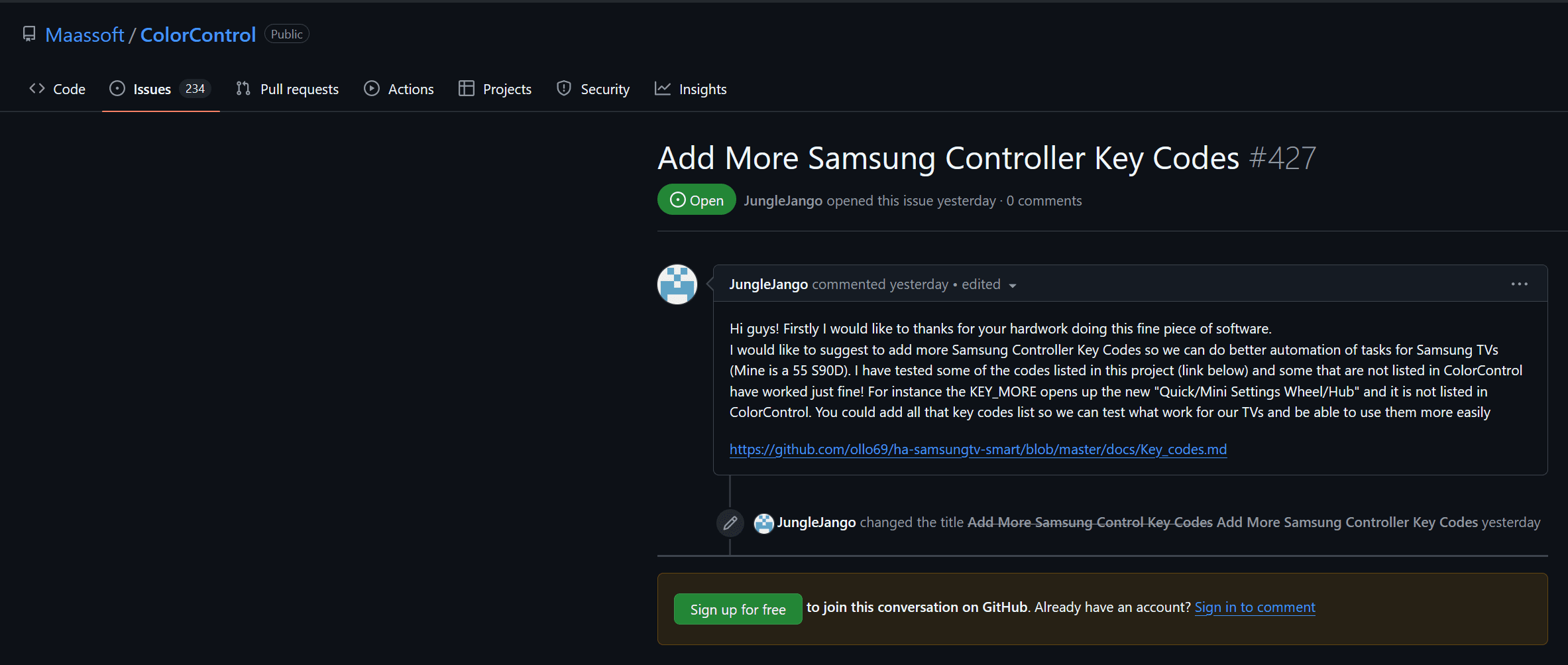1568x665 pixels.
Task: Open JungleJango link in title-change event
Action: pos(816,522)
